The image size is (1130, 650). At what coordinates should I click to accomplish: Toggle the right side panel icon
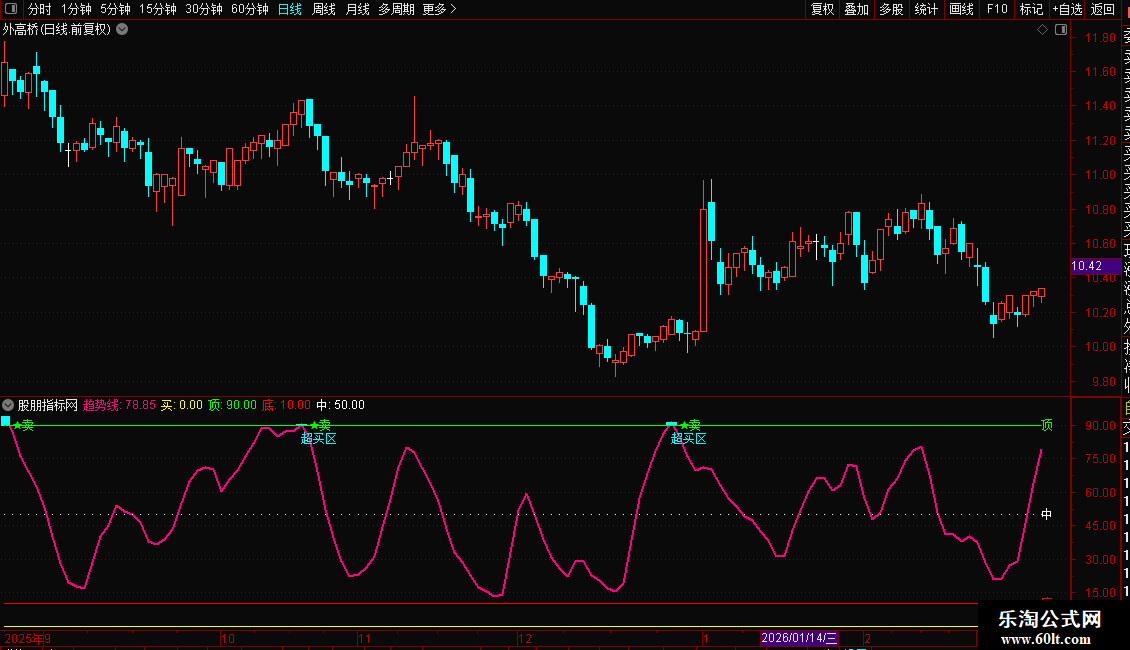tap(1061, 30)
